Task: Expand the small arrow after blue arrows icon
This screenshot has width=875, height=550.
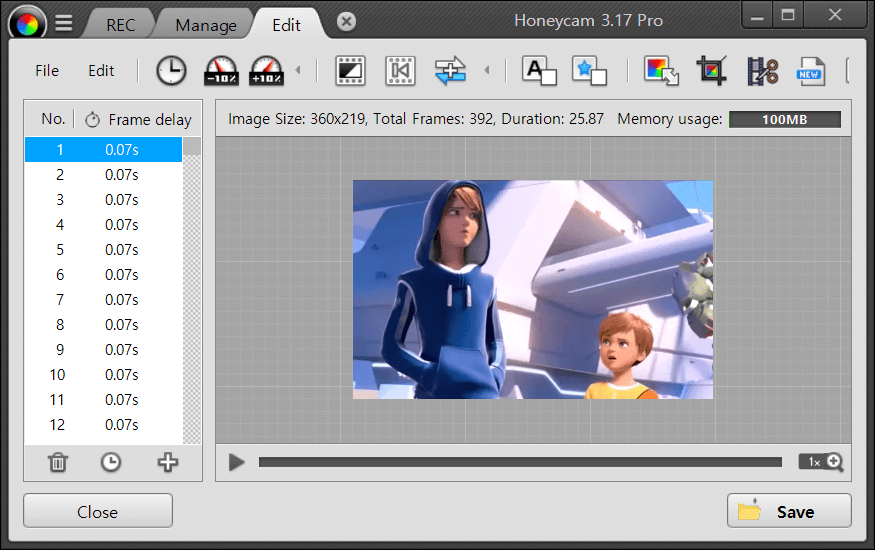Action: (x=487, y=70)
